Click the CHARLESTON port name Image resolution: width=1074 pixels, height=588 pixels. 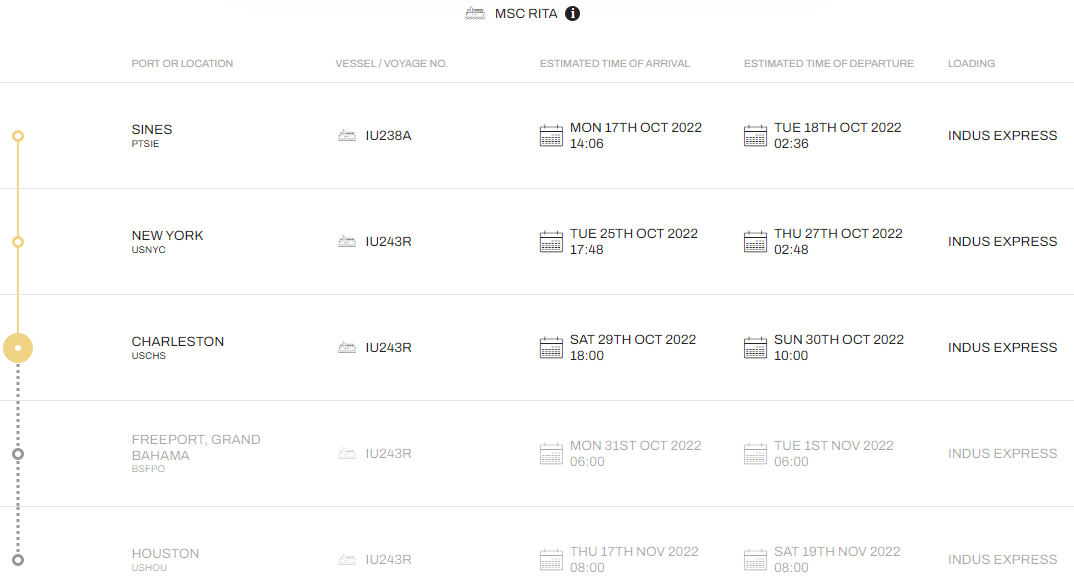pyautogui.click(x=177, y=341)
